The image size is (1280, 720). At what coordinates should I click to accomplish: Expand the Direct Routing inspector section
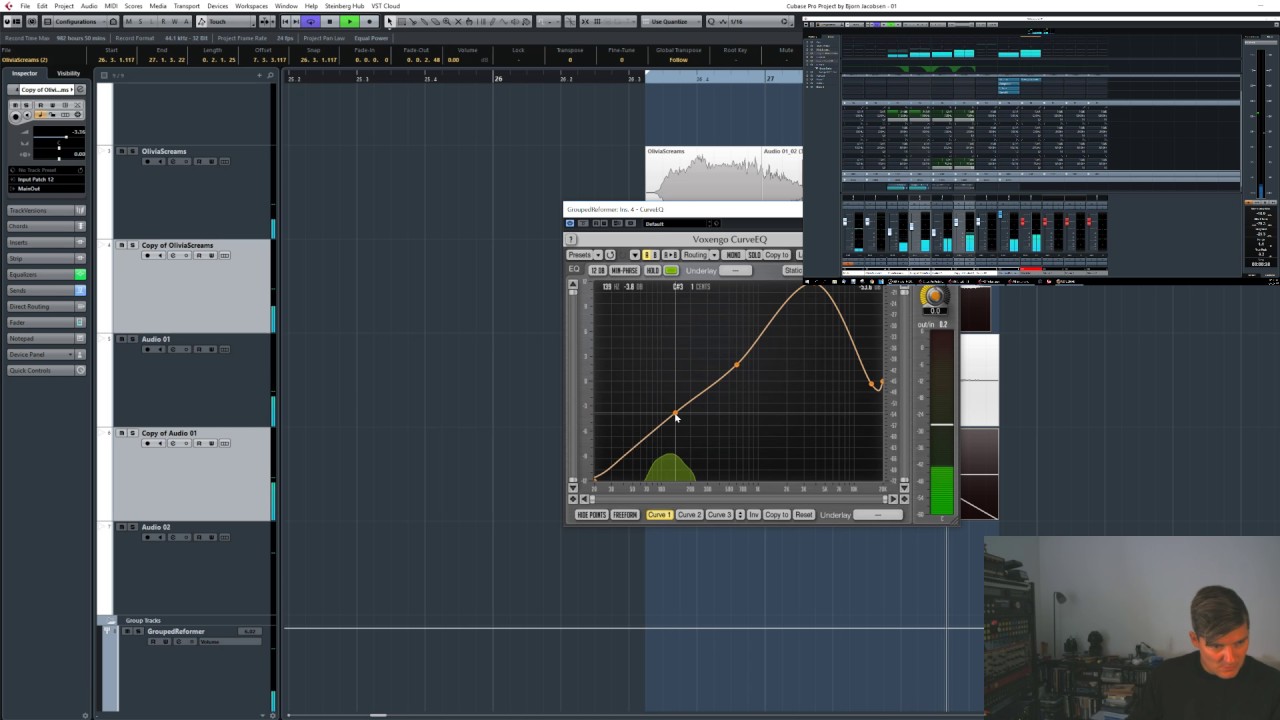(46, 306)
